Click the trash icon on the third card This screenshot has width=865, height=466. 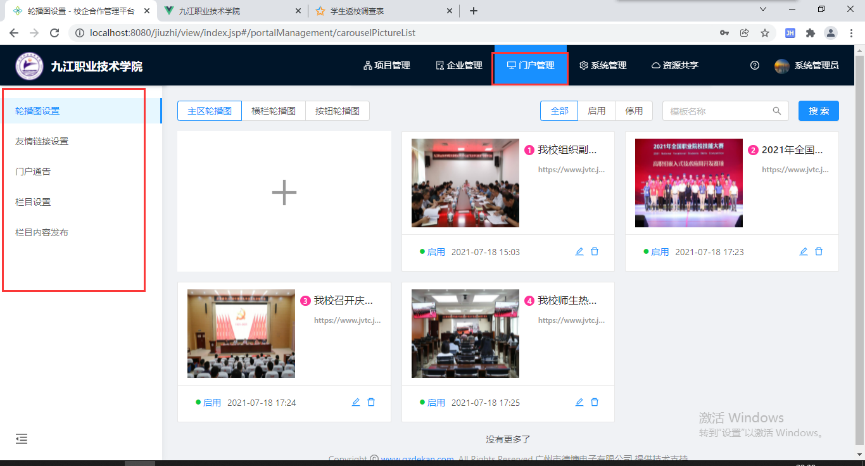tap(371, 402)
